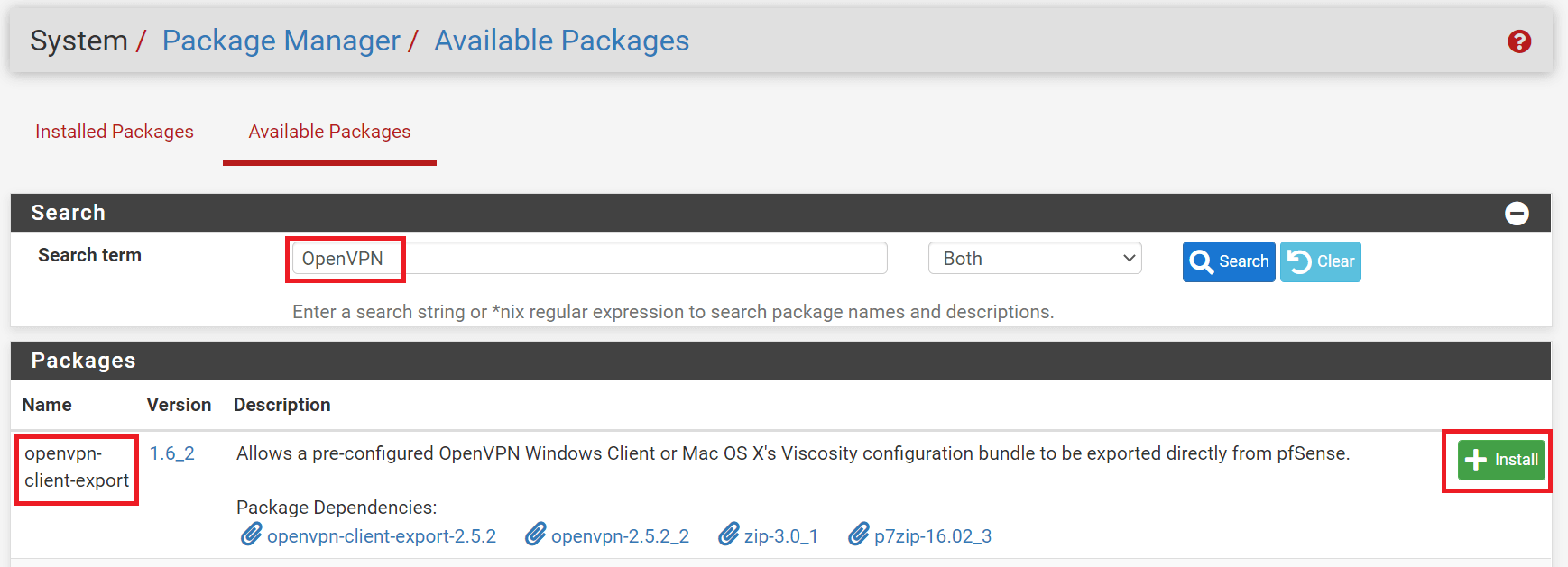Screen dimensions: 1568x567
Task: Expand the search filter combo box chevron
Action: tap(1128, 258)
